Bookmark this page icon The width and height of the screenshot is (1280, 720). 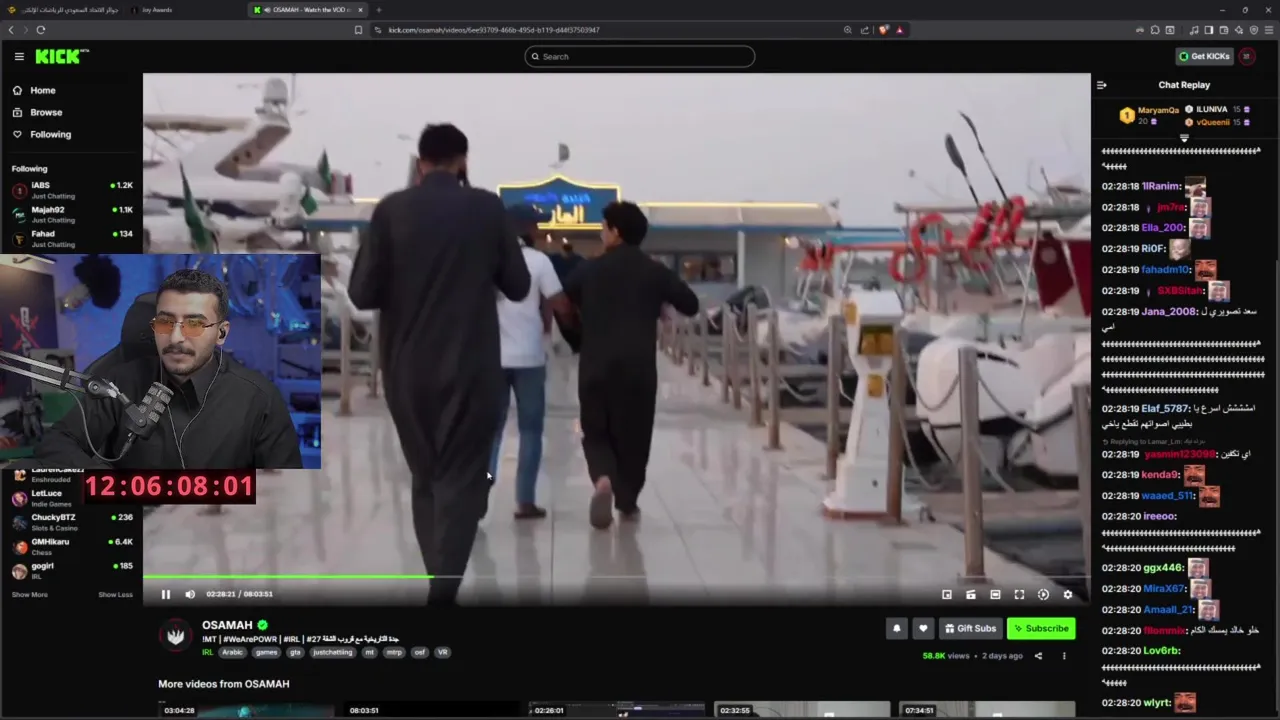tap(358, 30)
